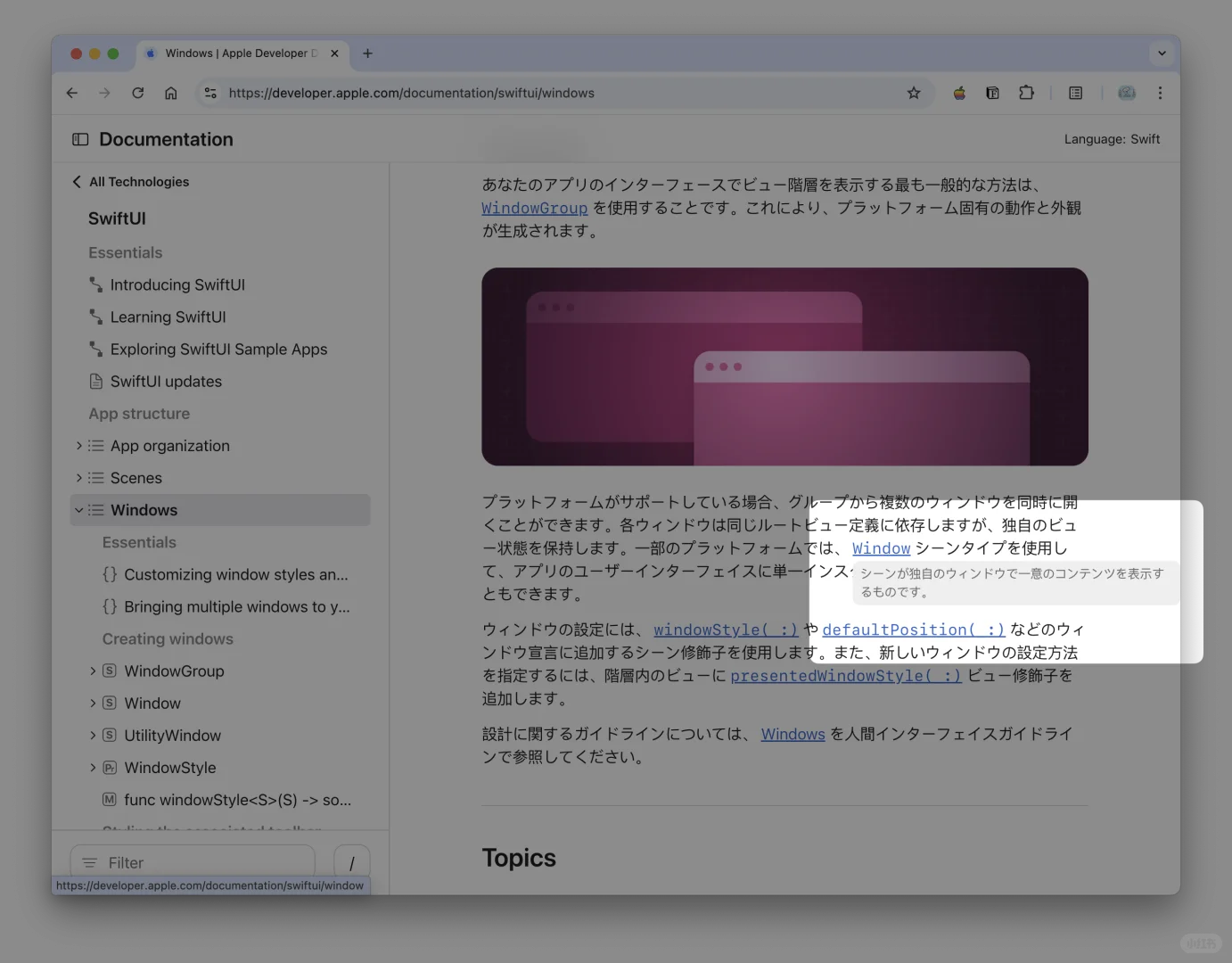Open the browser home page

click(x=171, y=93)
